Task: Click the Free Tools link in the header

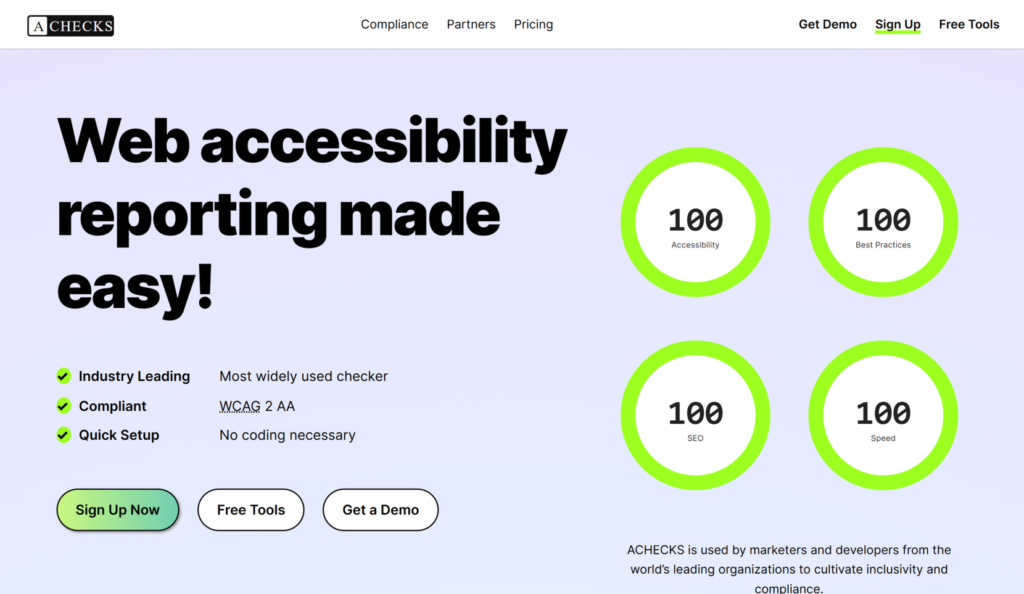Action: [968, 24]
